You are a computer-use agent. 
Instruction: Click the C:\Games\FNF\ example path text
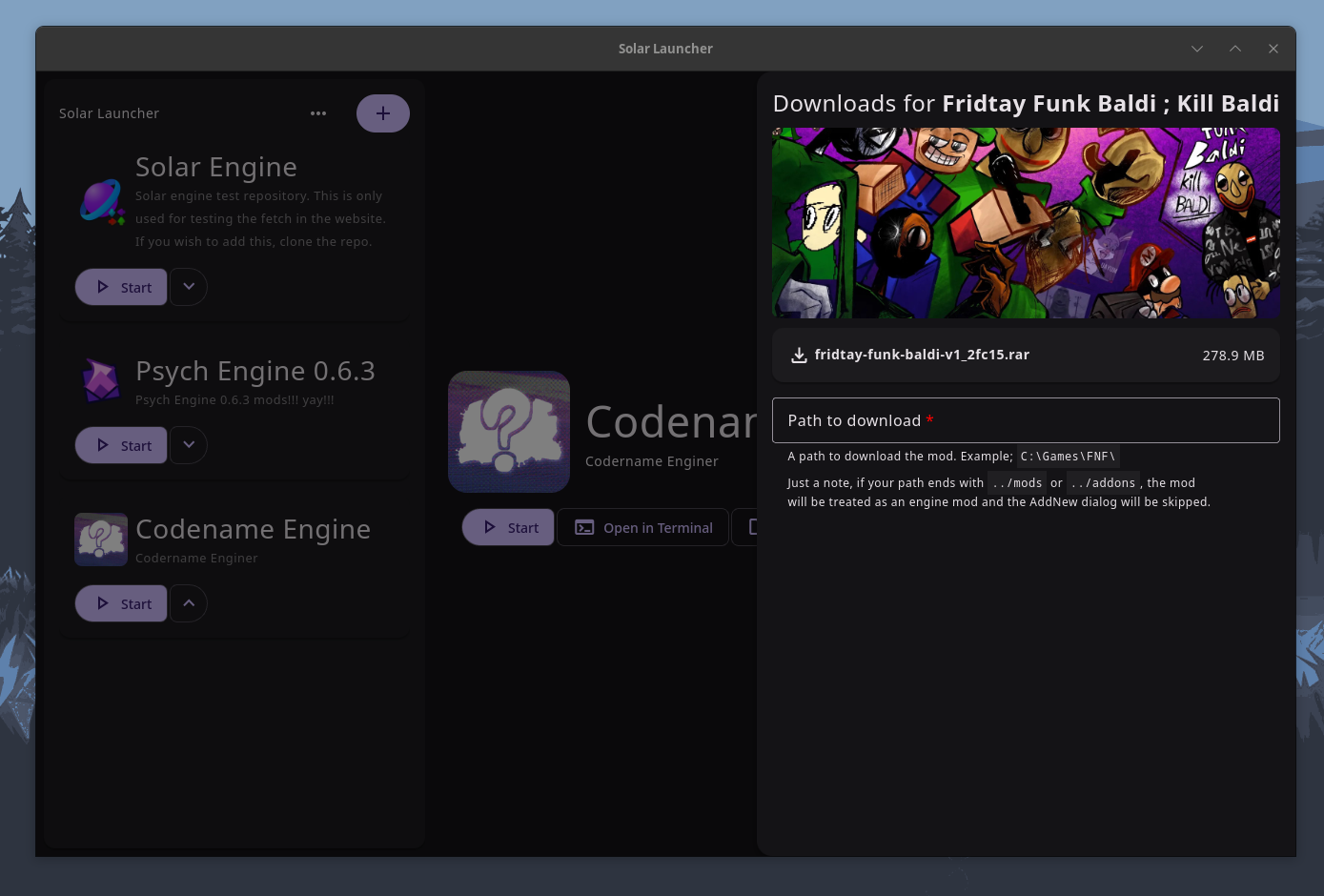(x=1068, y=456)
